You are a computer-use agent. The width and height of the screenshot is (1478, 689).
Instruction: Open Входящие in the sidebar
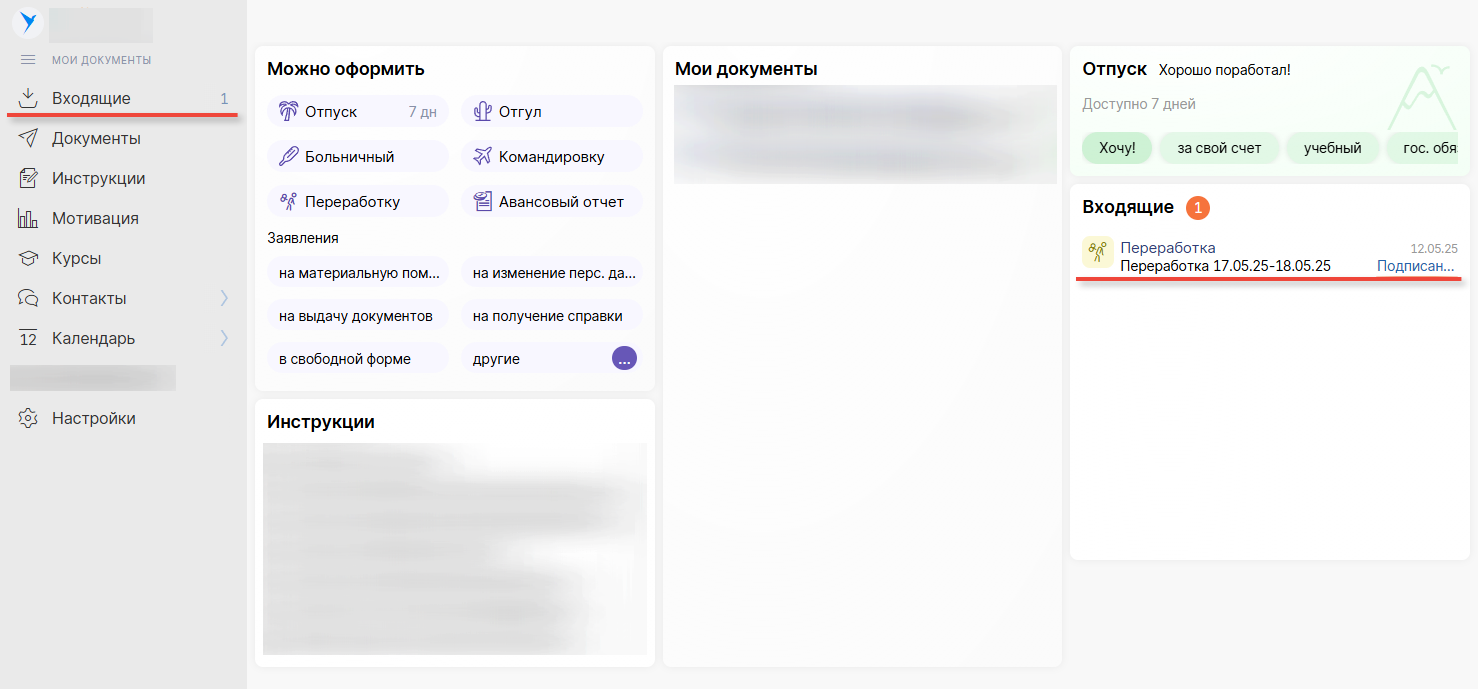tap(91, 99)
